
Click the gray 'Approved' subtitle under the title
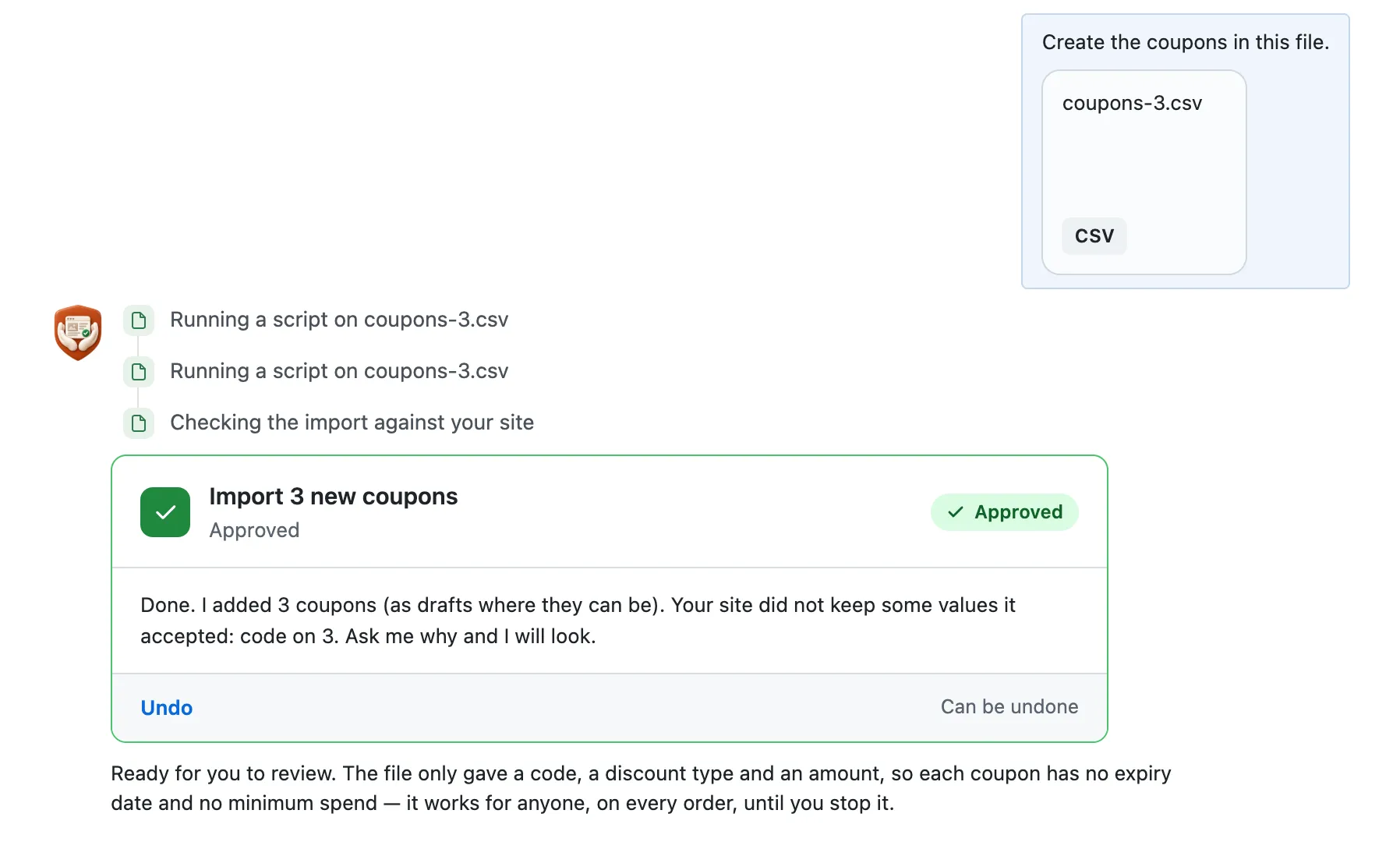pos(254,530)
